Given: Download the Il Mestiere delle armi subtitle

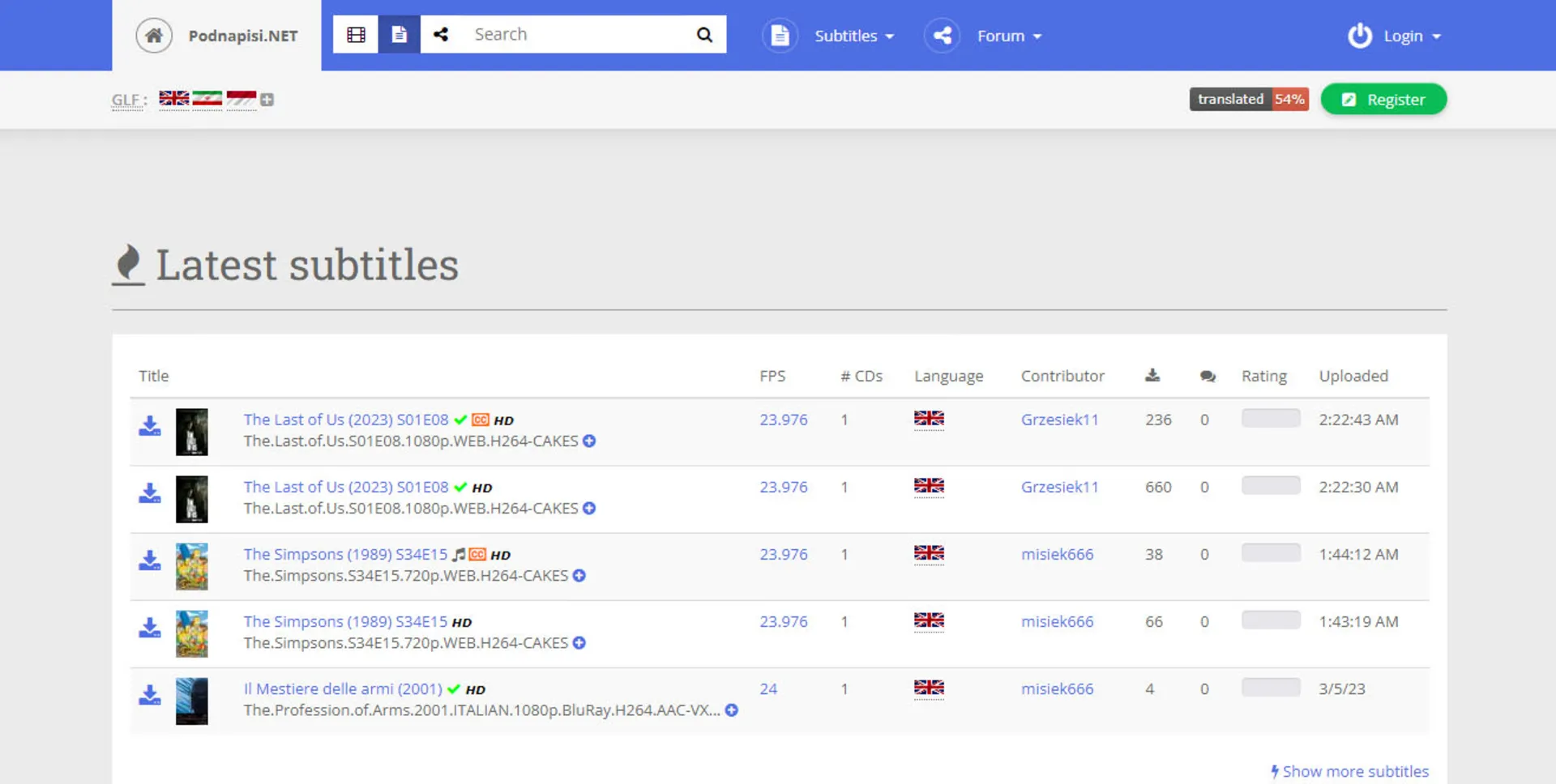Looking at the screenshot, I should point(150,695).
